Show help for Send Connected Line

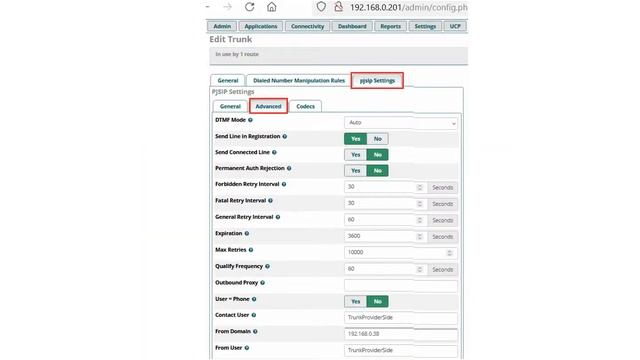274,152
